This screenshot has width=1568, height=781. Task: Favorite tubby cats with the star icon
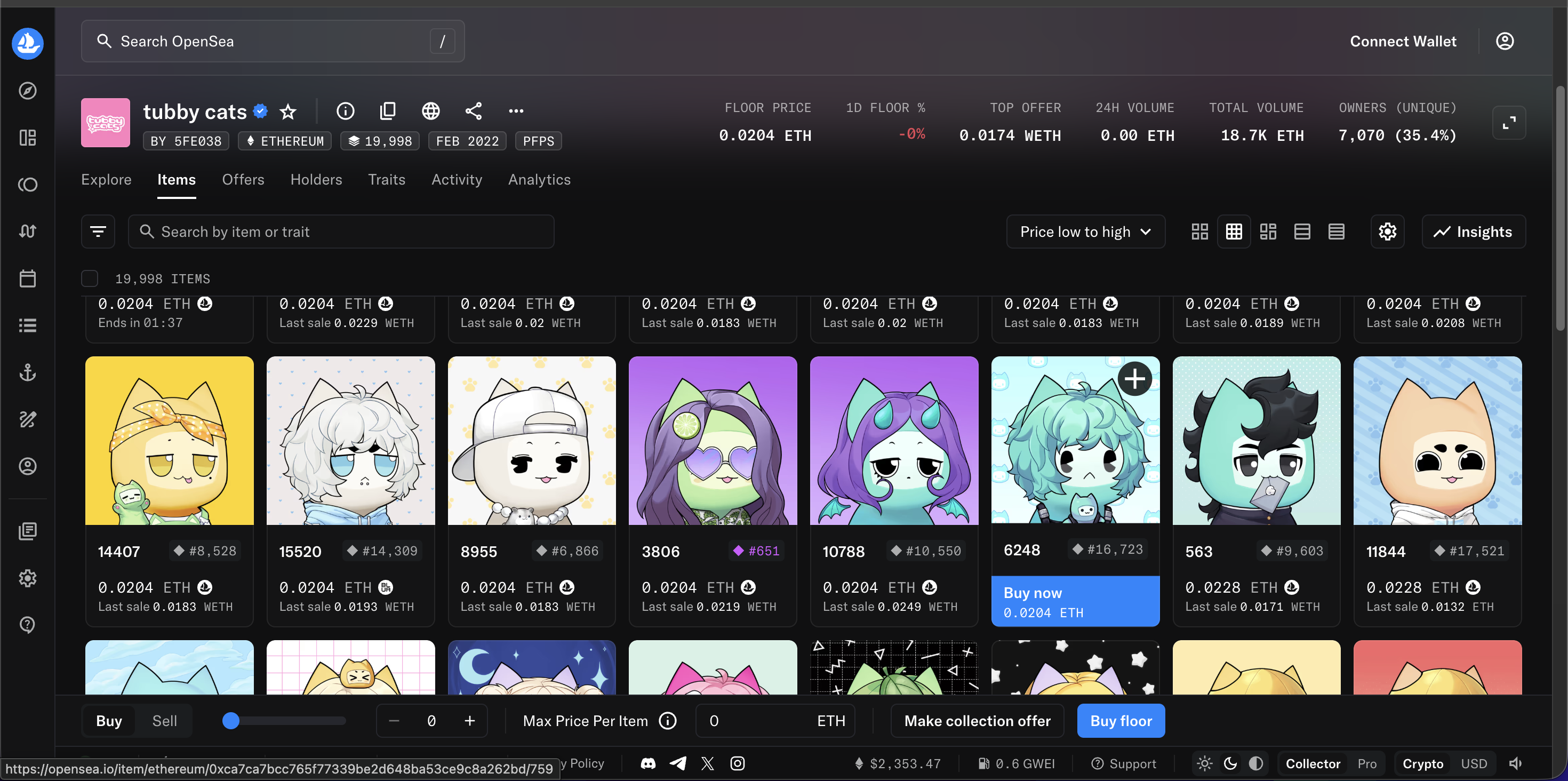click(x=288, y=111)
